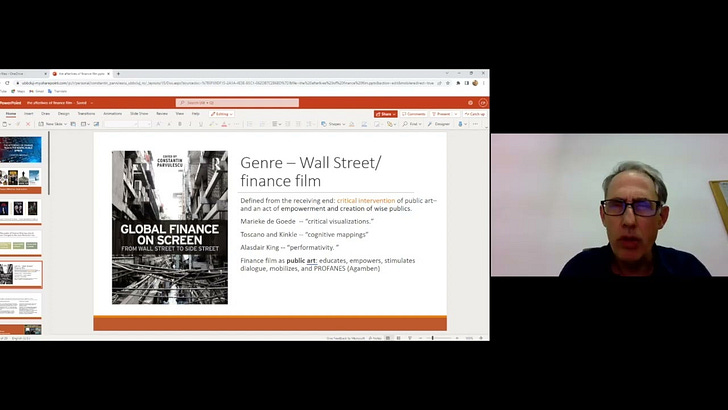Click the text "Marieke de Goede" on slide

coord(268,221)
